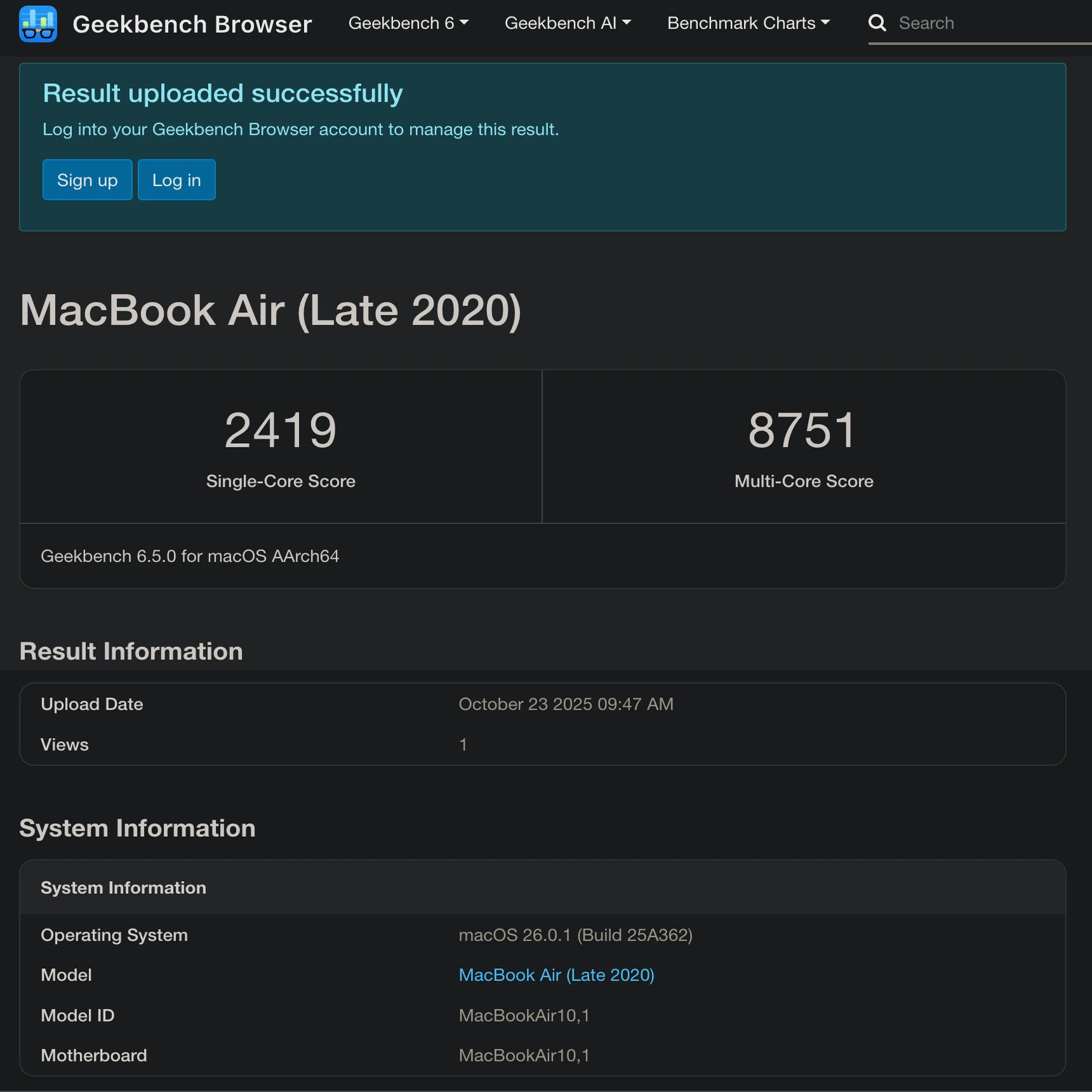Select the single-core score 2419
Image resolution: width=1092 pixels, height=1092 pixels.
[281, 430]
